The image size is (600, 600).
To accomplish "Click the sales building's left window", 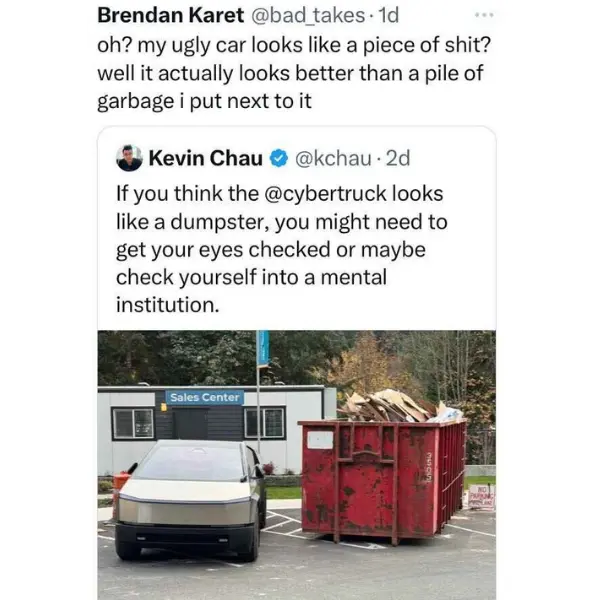I will 132,423.
